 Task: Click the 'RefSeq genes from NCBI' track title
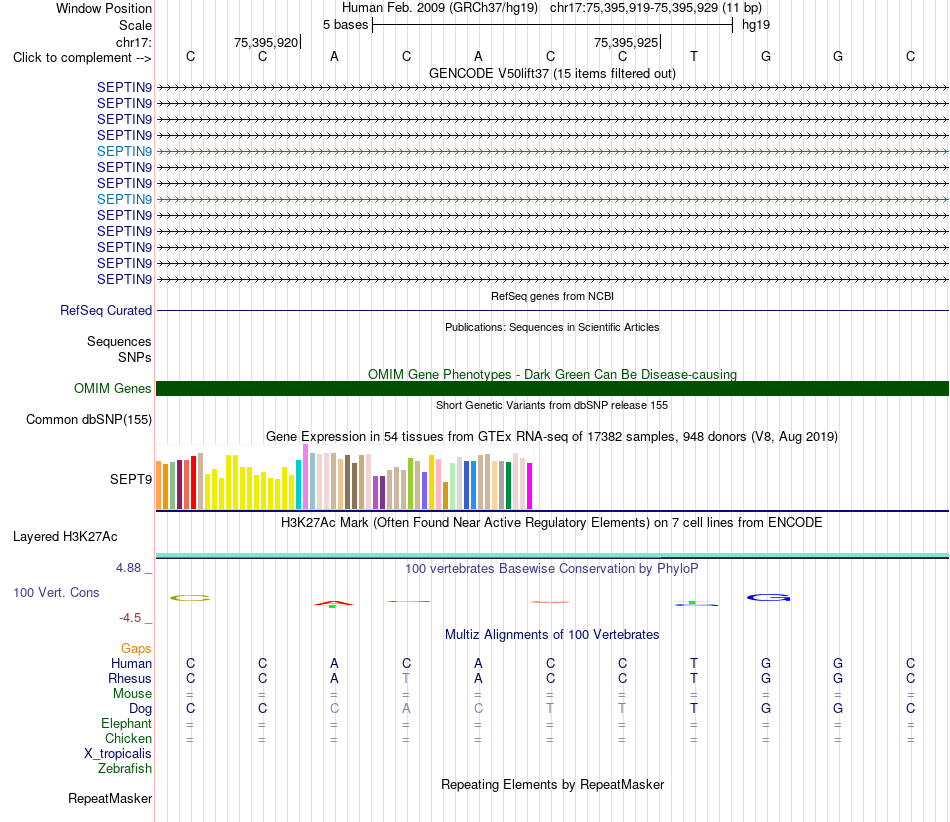point(552,296)
